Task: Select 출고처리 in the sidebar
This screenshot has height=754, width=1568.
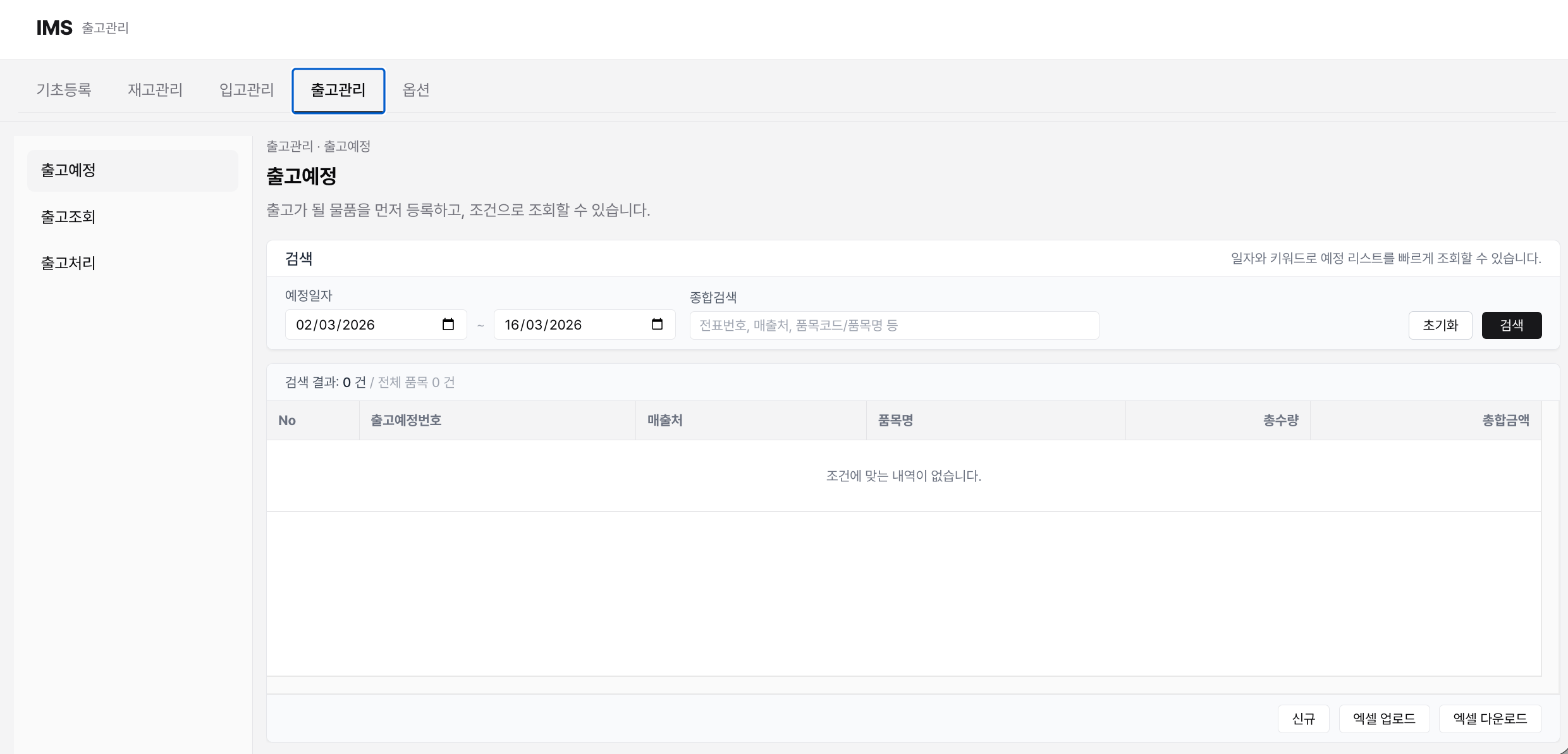Action: pos(68,263)
